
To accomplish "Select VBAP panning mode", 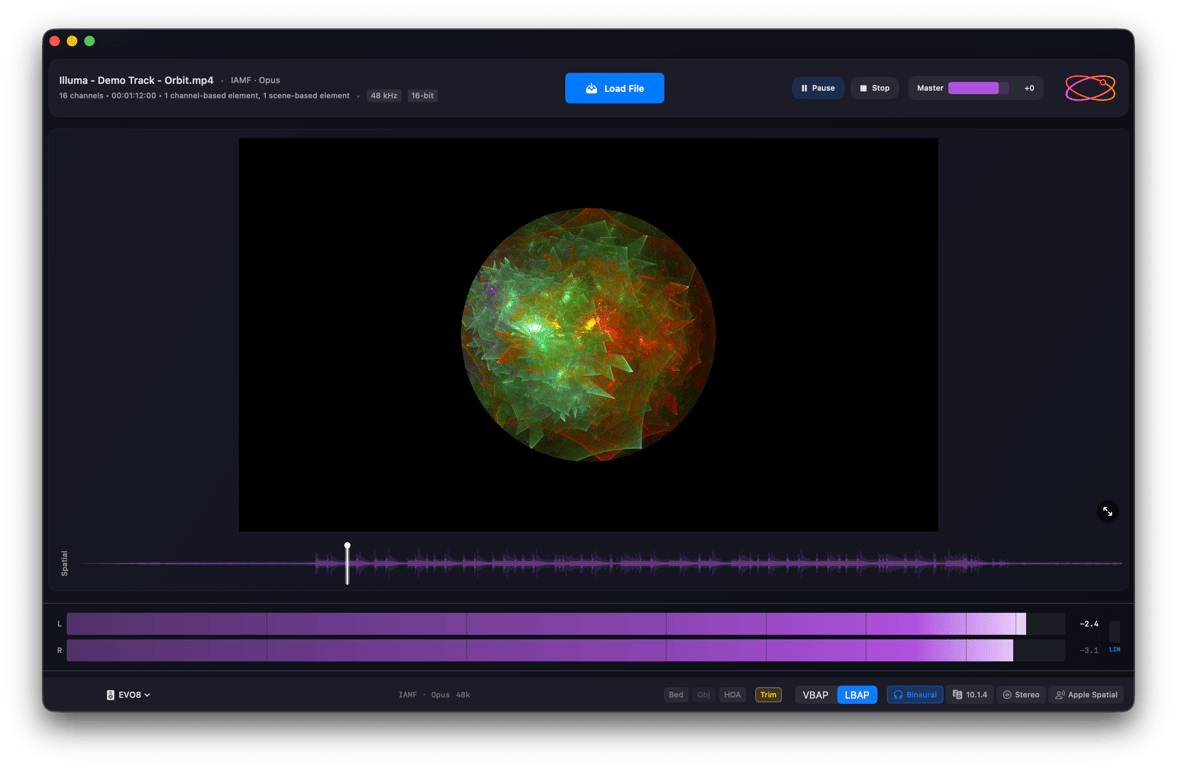I will pos(815,694).
